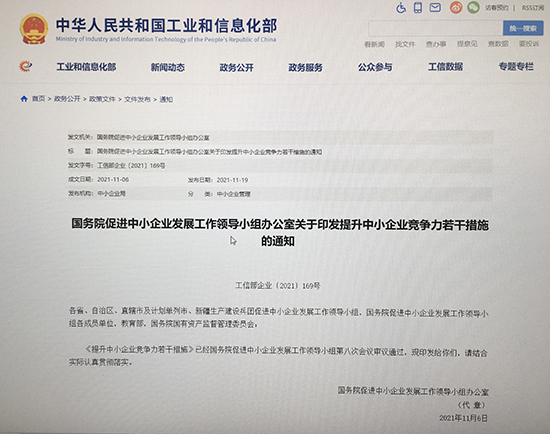The image size is (550, 434).
Task: Click the national emblem logo
Action: [x=33, y=29]
